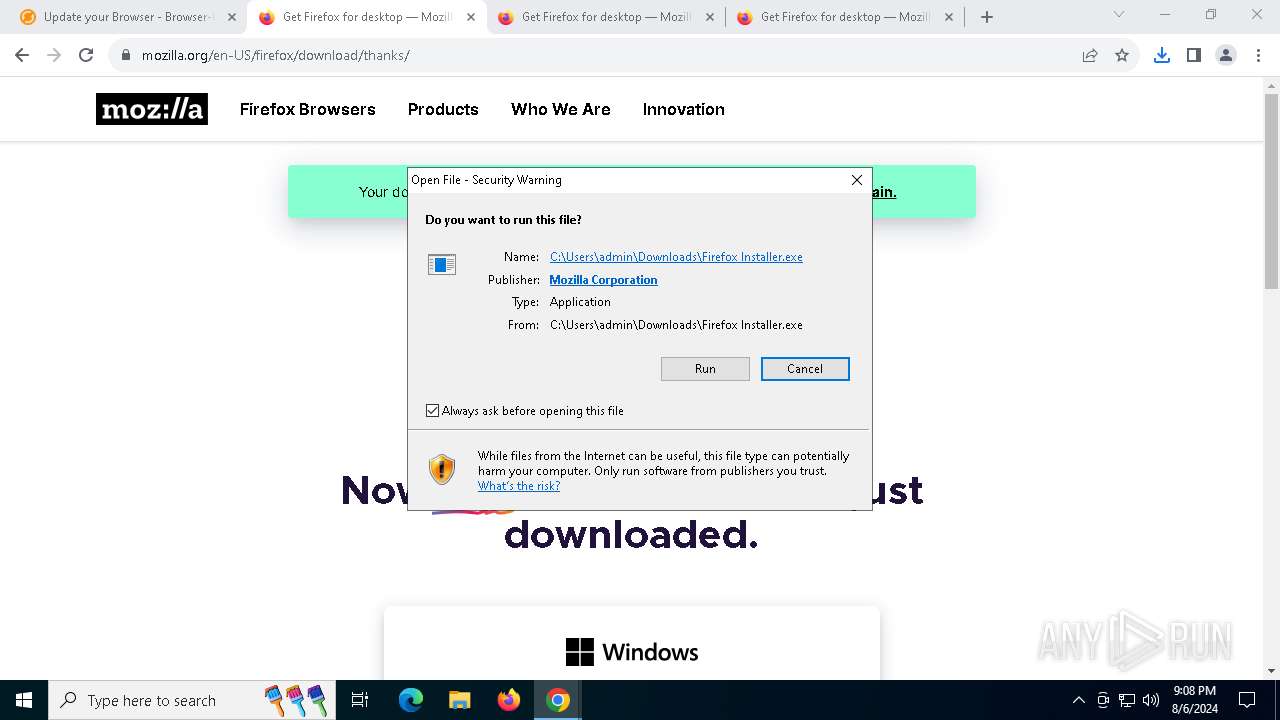Open a new tab with plus button
Screen dimensions: 1280x720
click(x=987, y=17)
